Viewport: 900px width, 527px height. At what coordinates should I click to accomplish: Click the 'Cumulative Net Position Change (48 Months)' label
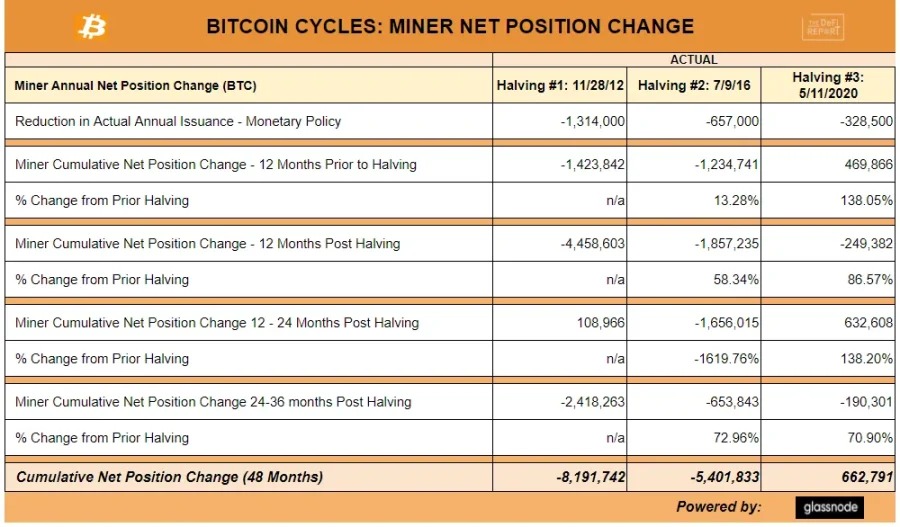pyautogui.click(x=169, y=477)
